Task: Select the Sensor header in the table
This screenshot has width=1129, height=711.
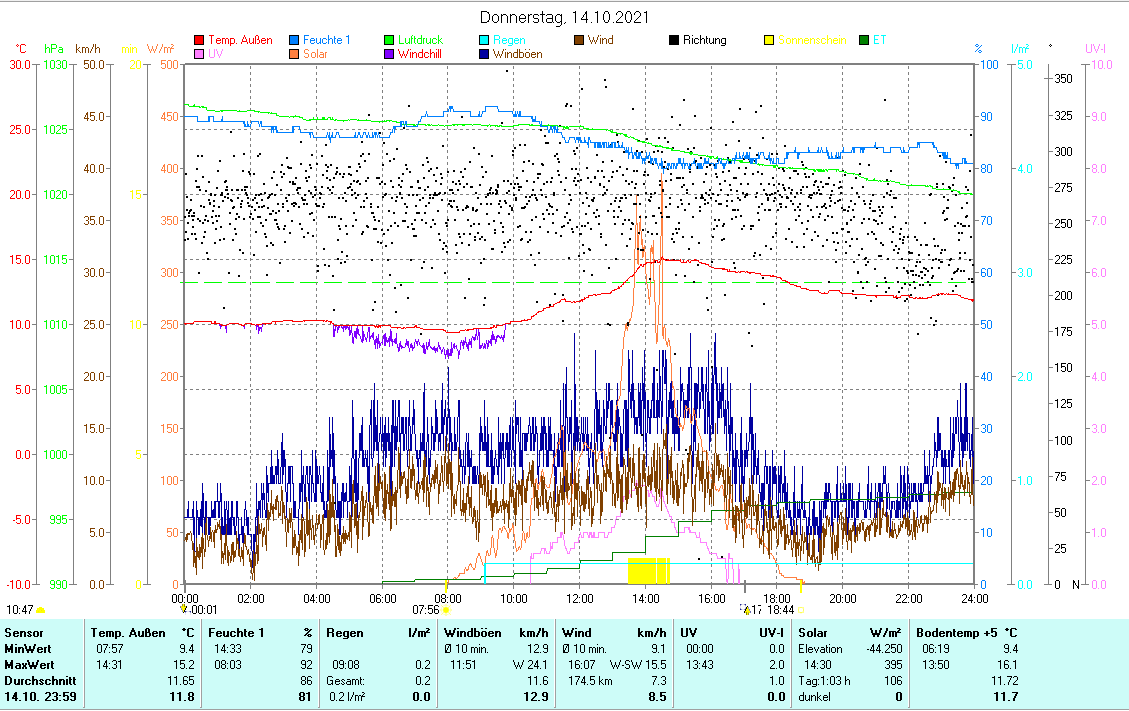Action: point(24,632)
